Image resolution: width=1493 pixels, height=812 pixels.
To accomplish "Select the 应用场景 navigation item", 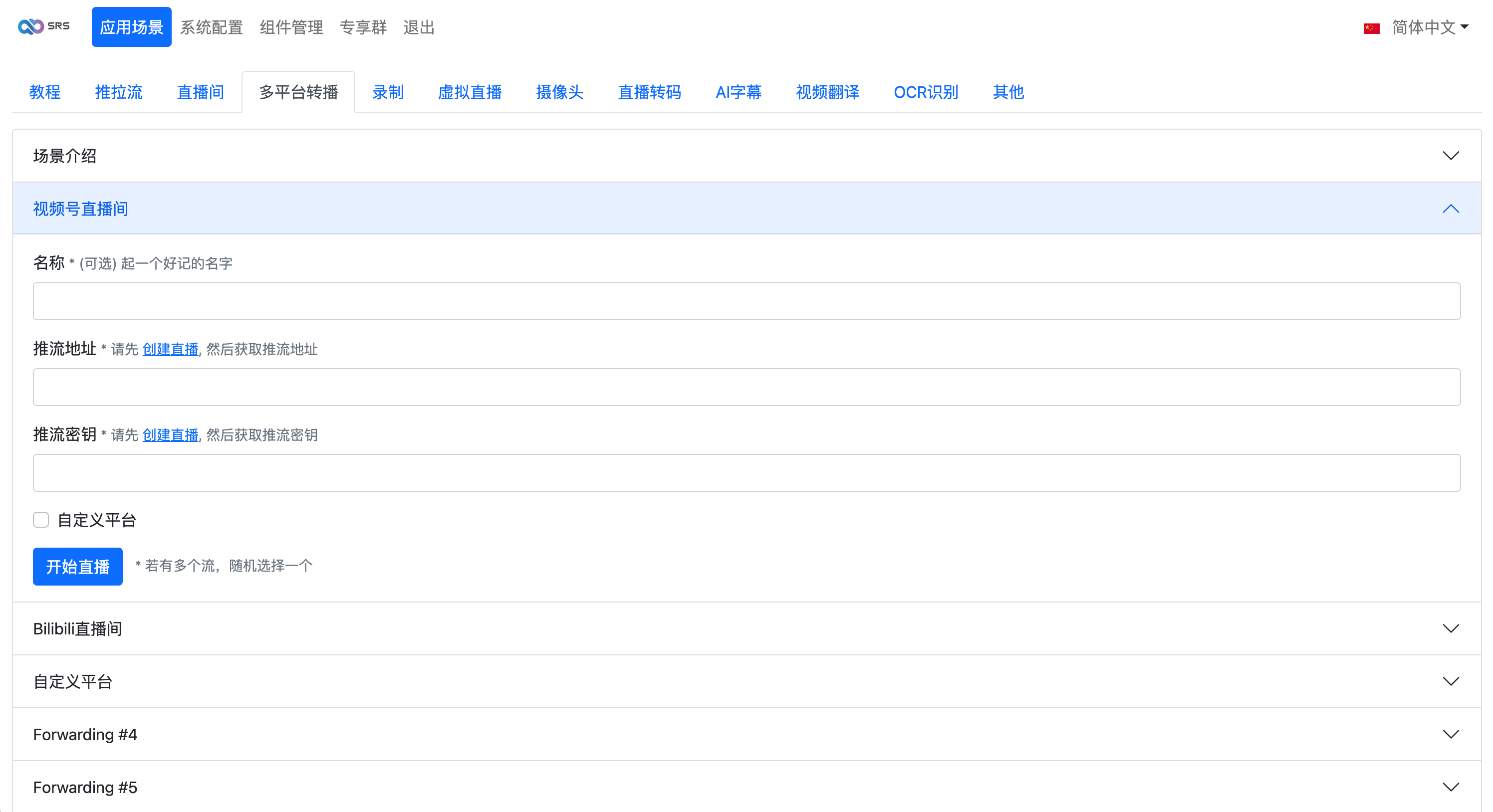I will tap(132, 27).
